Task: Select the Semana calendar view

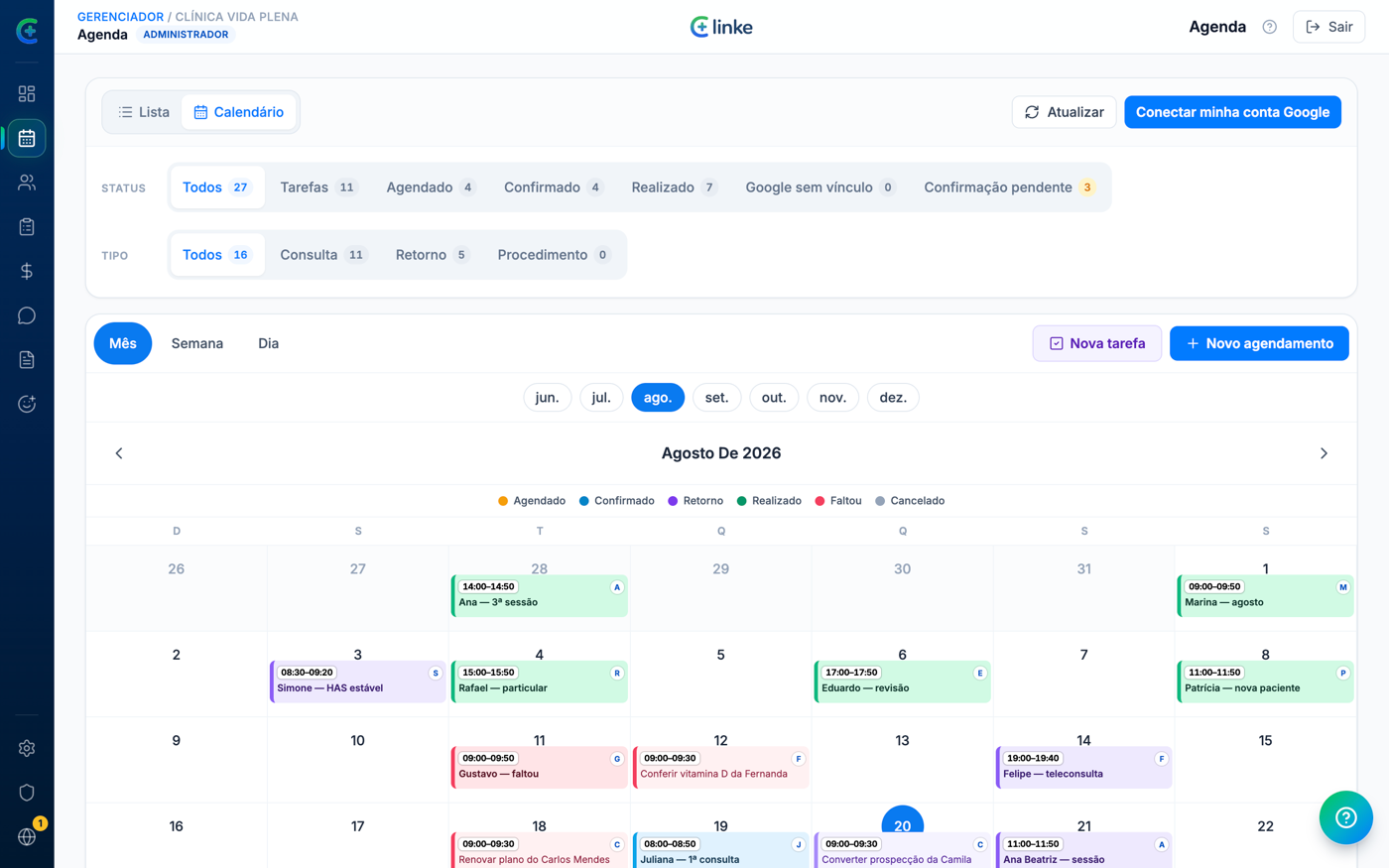Action: pos(197,343)
